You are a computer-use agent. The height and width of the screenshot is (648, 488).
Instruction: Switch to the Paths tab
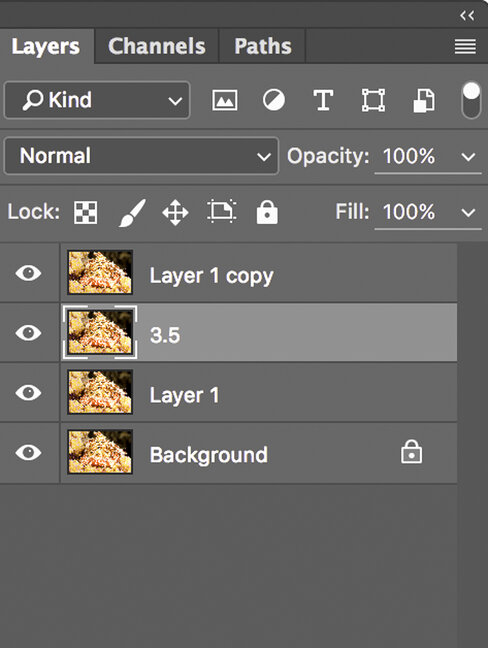click(x=263, y=46)
